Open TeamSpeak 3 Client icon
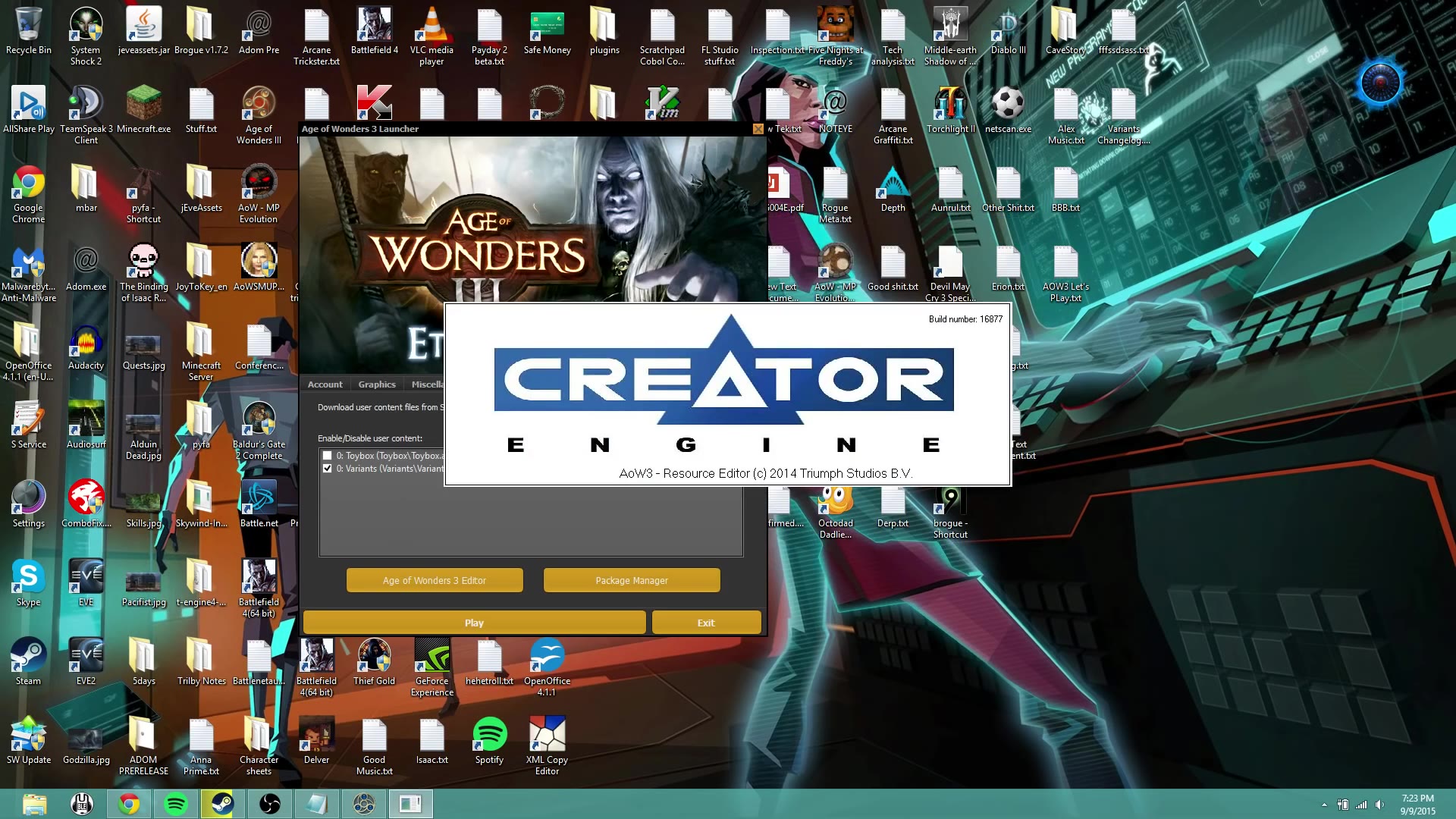 pos(86,115)
